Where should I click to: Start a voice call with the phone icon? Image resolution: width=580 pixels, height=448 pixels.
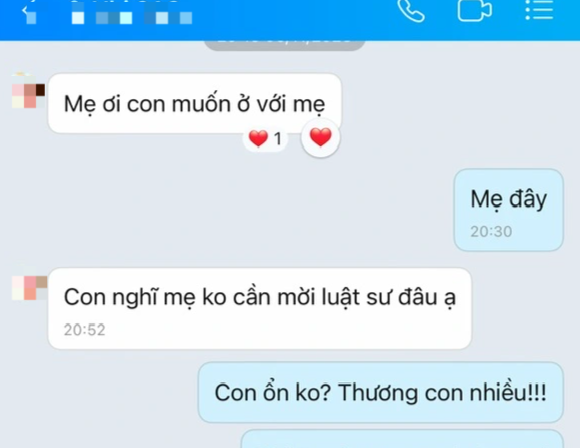point(411,10)
